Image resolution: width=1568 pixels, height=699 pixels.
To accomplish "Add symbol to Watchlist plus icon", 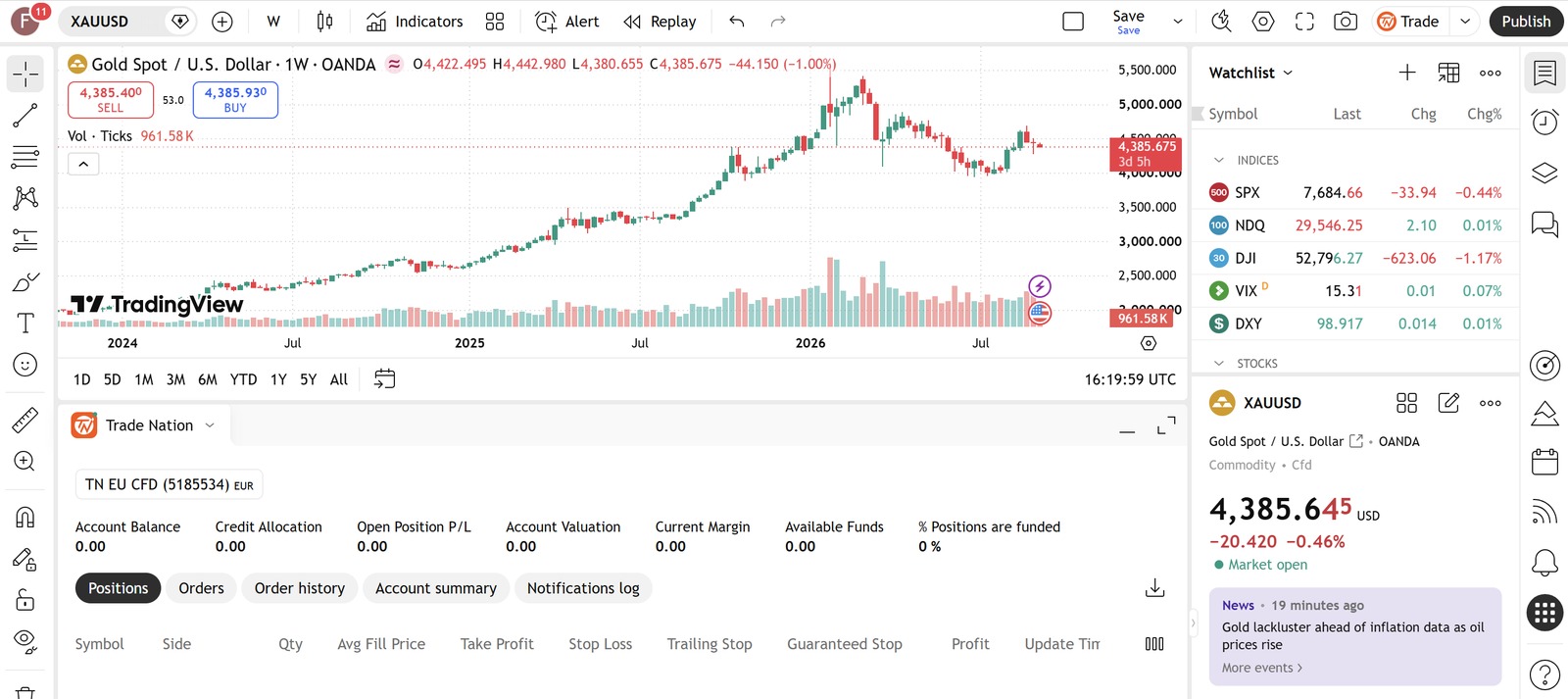I will 1407,73.
